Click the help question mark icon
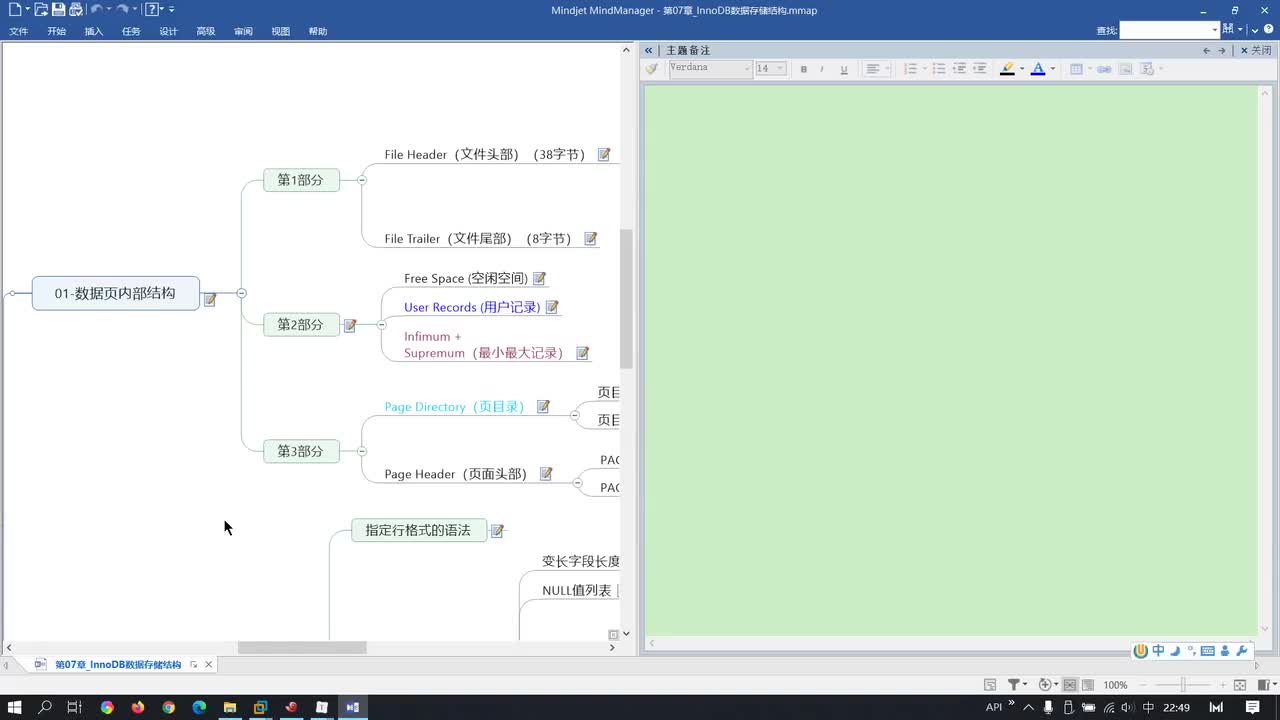Viewport: 1280px width, 720px height. [152, 9]
